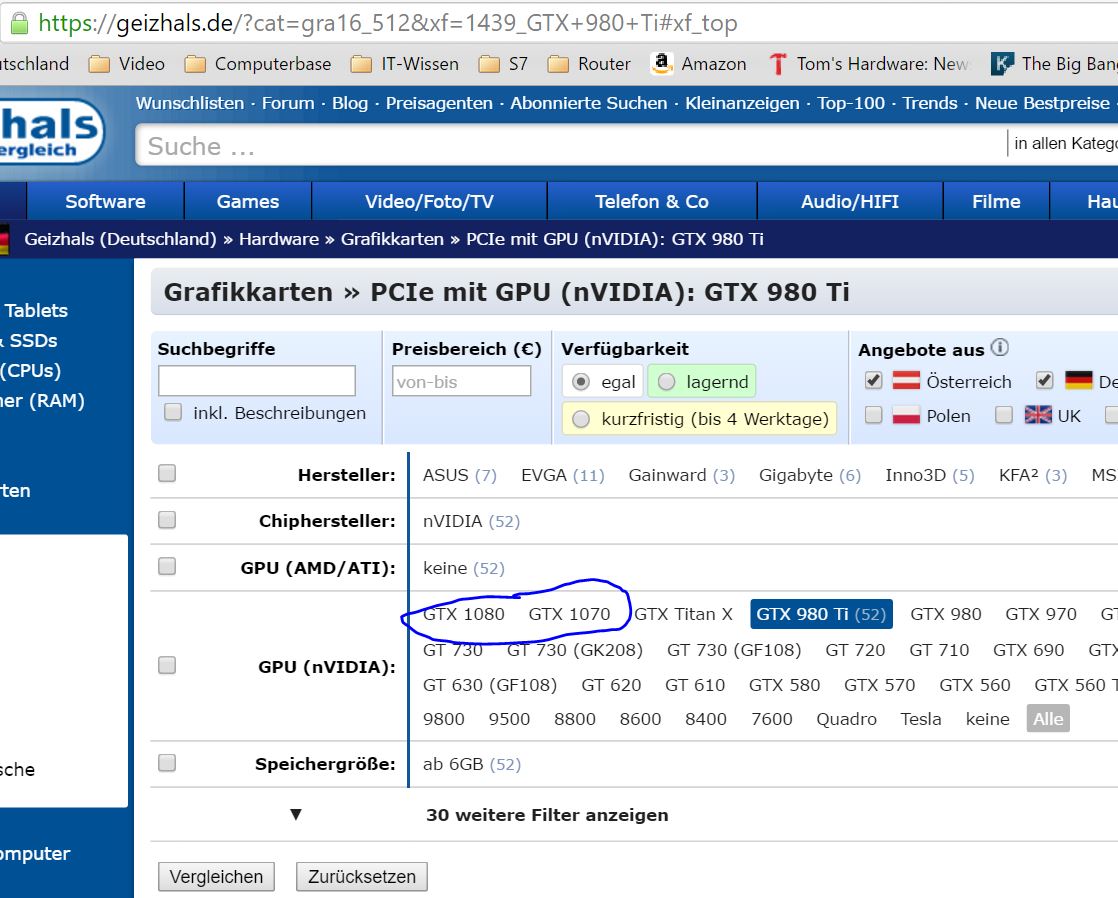
Task: Select egal availability radio
Action: [581, 382]
